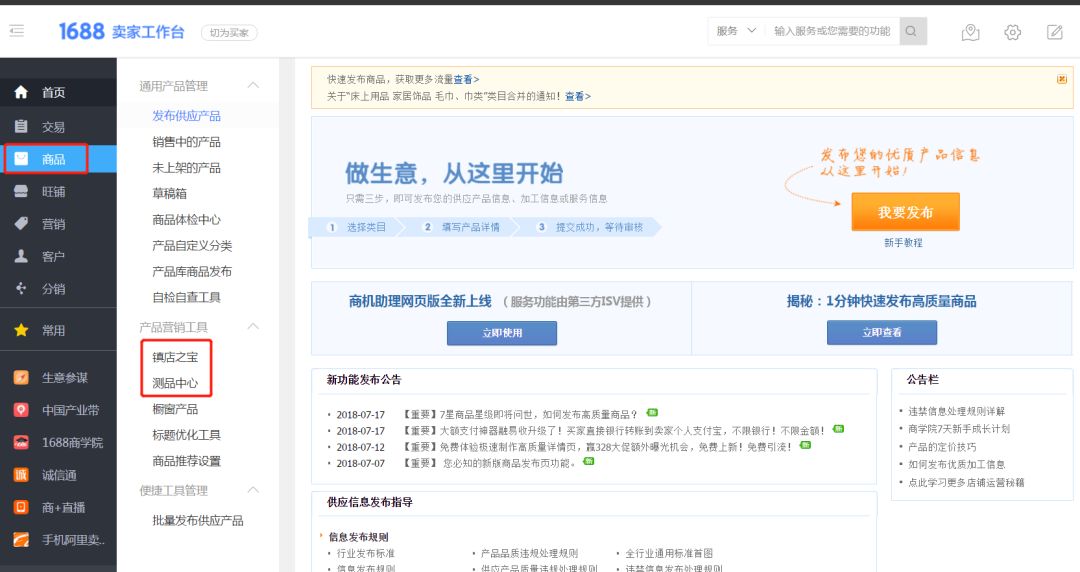Switch to buyer mode via 切为买家
1080x572 pixels.
[229, 32]
